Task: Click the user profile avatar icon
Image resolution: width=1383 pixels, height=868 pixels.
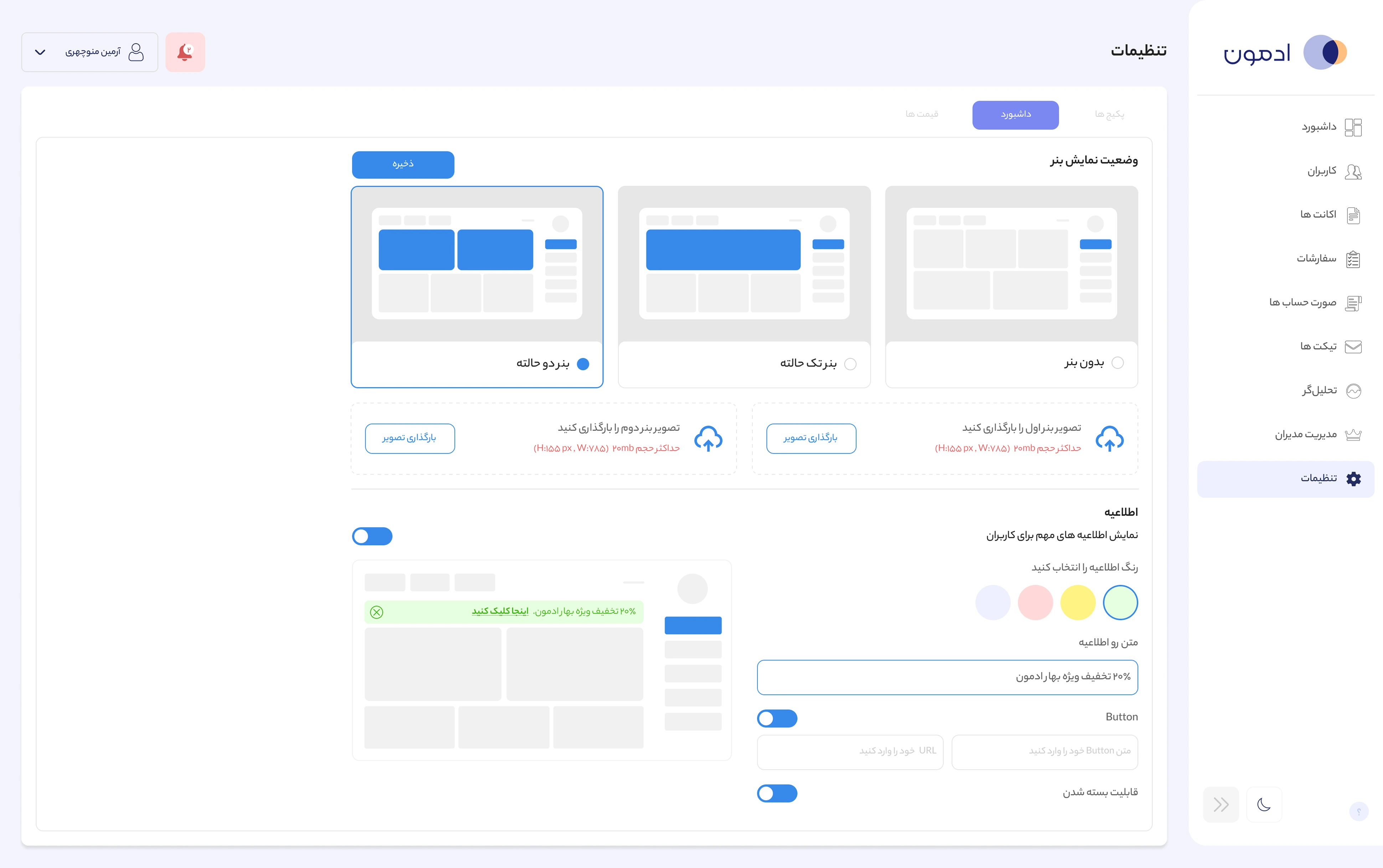Action: (x=136, y=52)
